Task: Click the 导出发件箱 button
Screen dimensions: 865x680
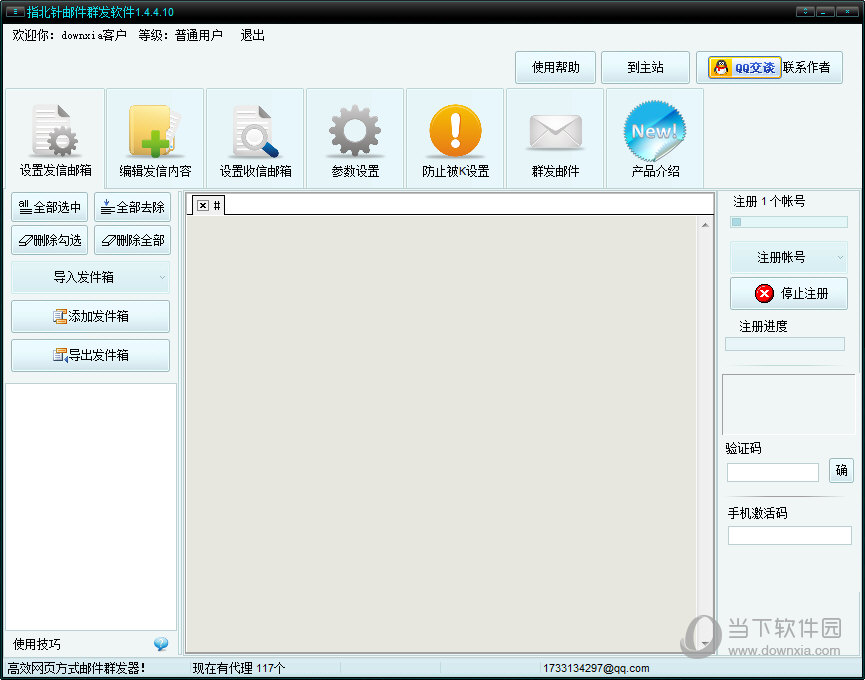Action: 90,355
